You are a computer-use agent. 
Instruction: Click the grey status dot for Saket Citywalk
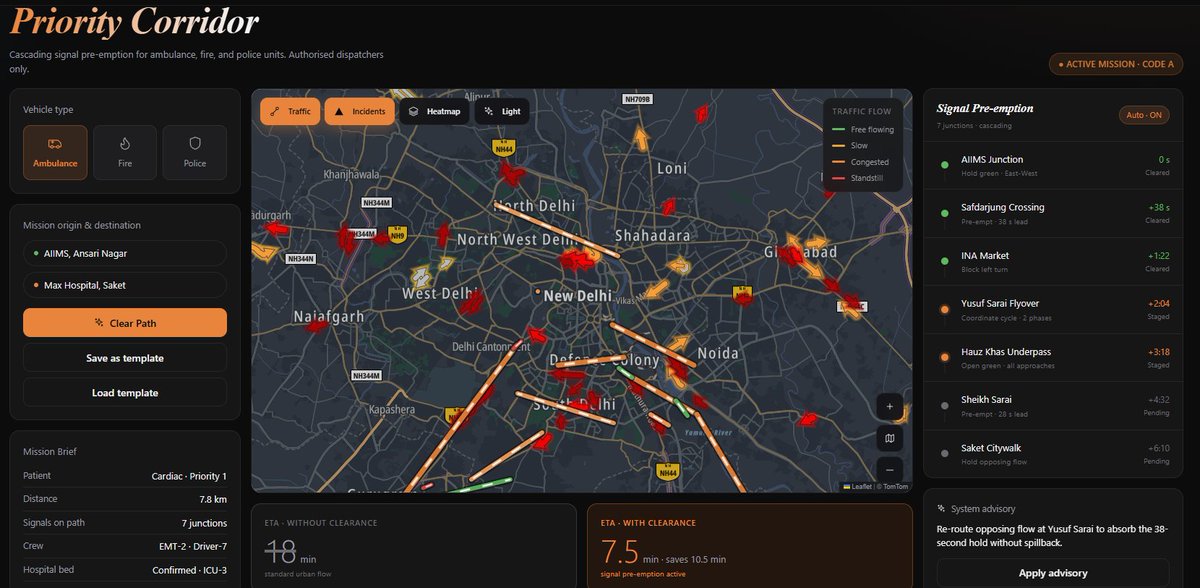(x=945, y=453)
